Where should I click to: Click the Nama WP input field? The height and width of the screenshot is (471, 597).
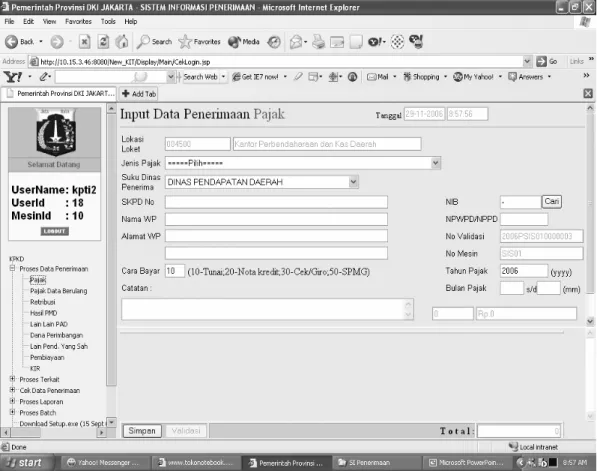point(276,219)
